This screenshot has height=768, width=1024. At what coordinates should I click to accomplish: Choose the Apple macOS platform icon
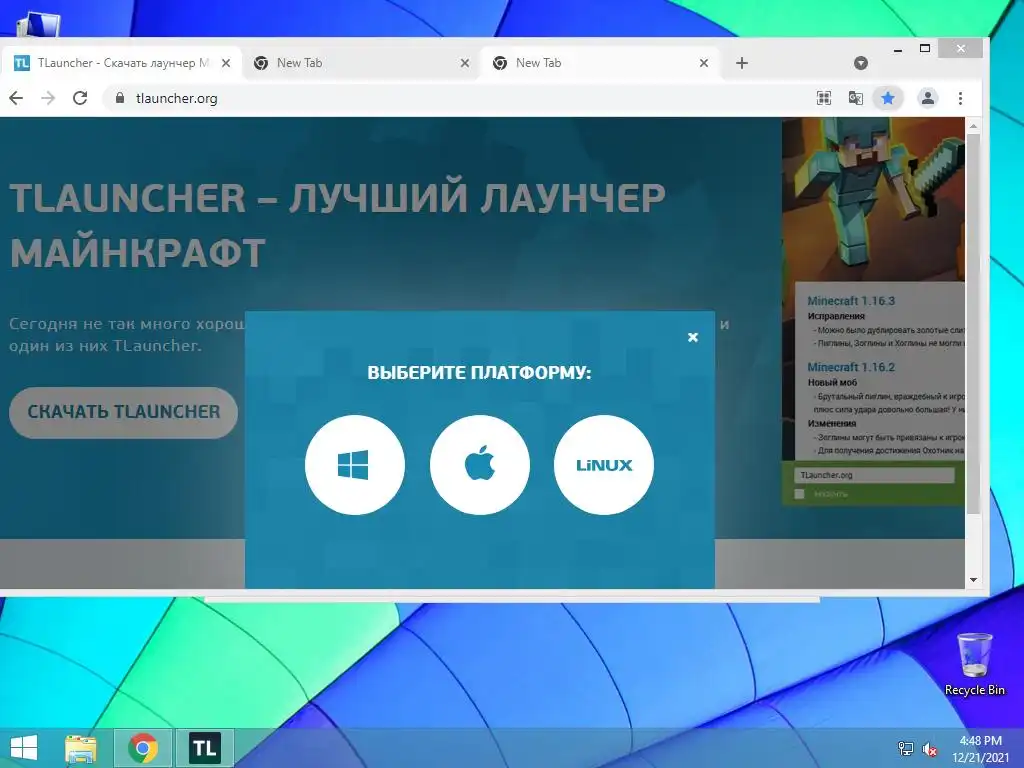(x=479, y=465)
